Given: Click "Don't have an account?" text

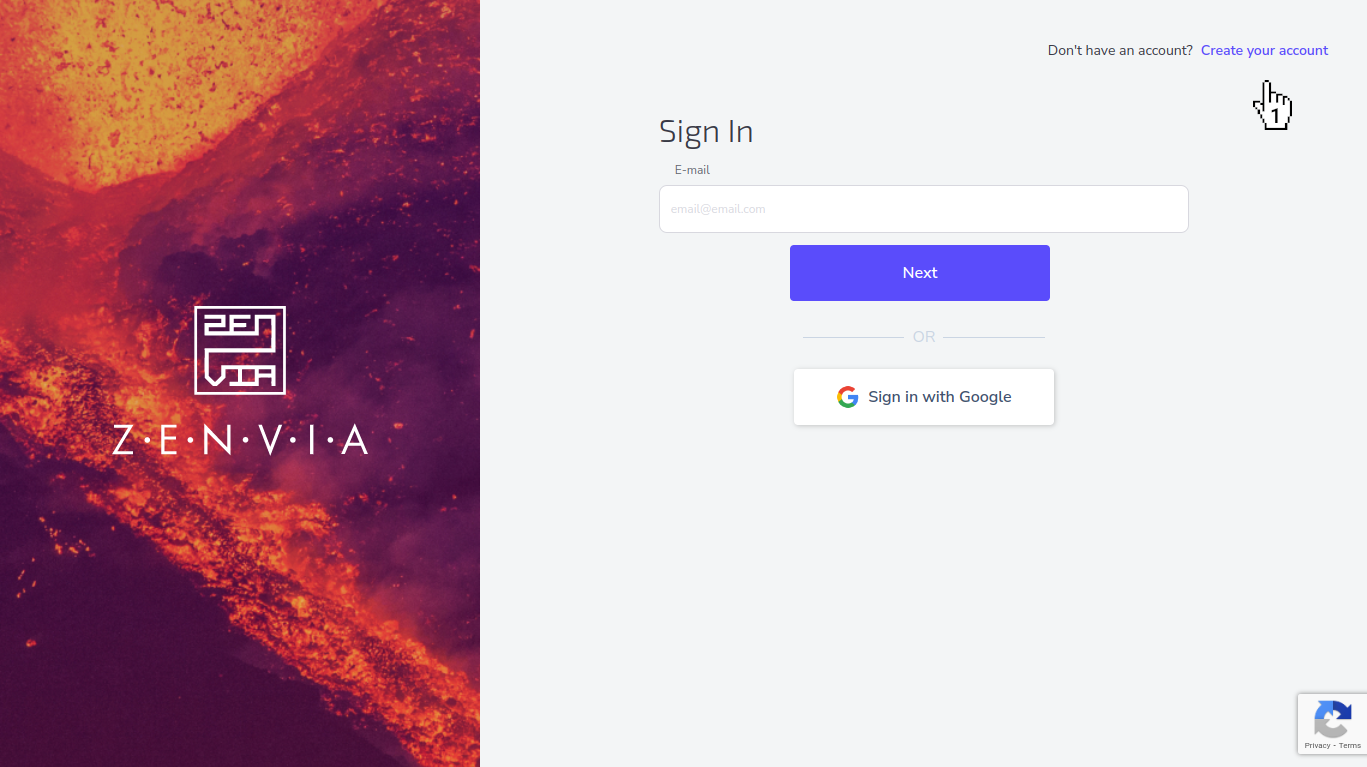Looking at the screenshot, I should [x=1120, y=50].
